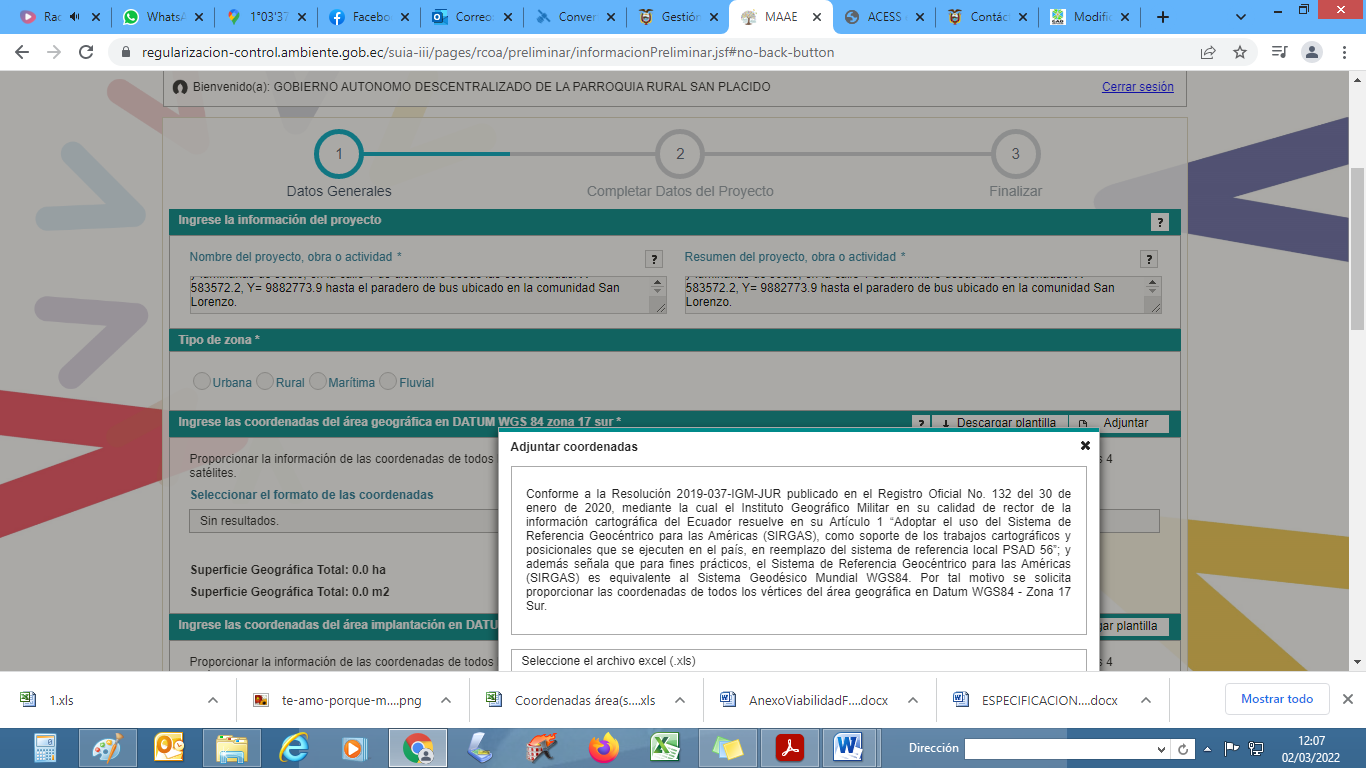Open Excel from the Windows taskbar
The width and height of the screenshot is (1366, 768).
click(664, 747)
